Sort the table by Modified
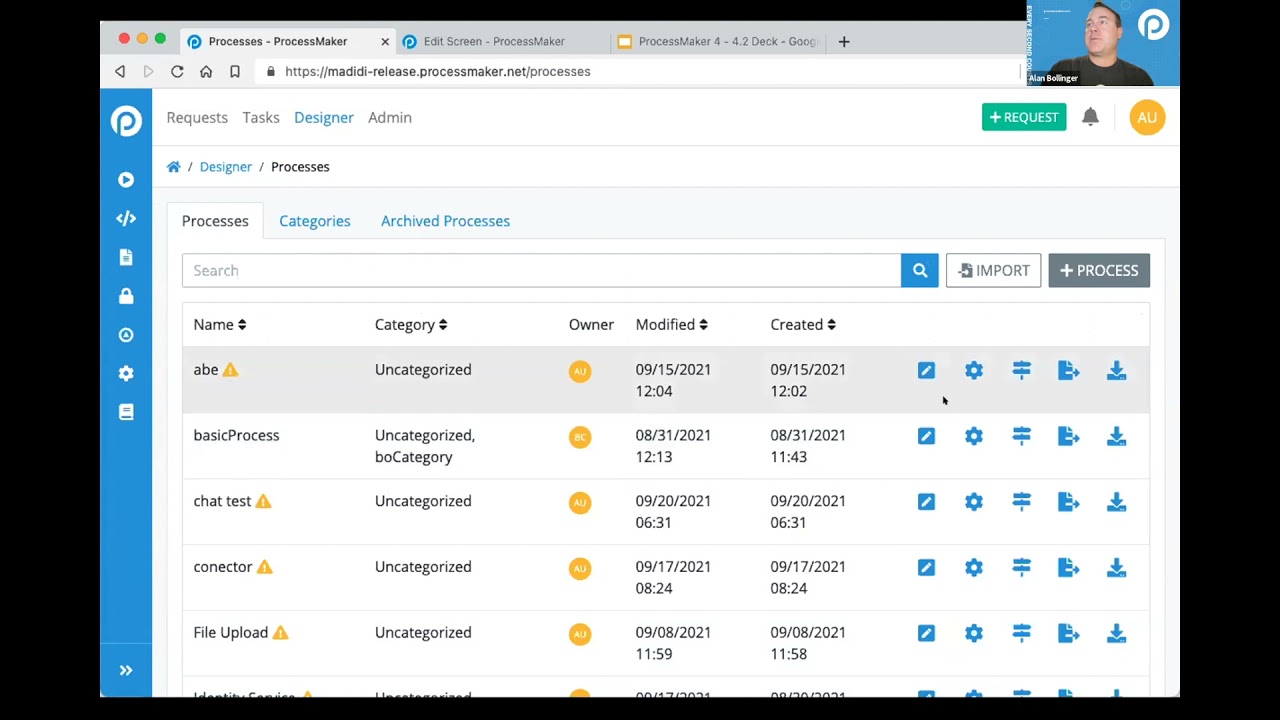 click(x=672, y=325)
